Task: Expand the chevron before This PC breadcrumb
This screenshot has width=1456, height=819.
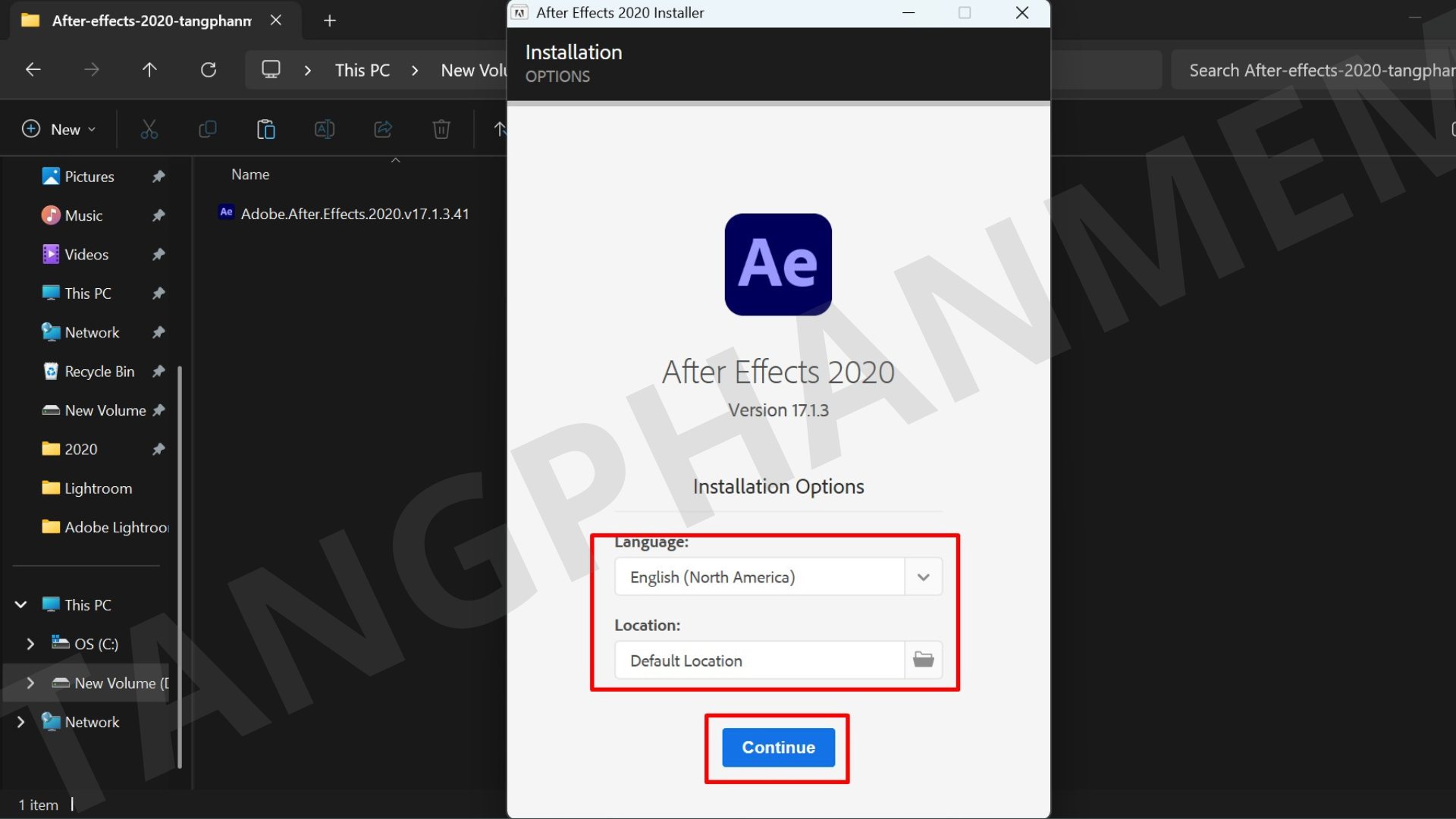Action: pyautogui.click(x=307, y=71)
